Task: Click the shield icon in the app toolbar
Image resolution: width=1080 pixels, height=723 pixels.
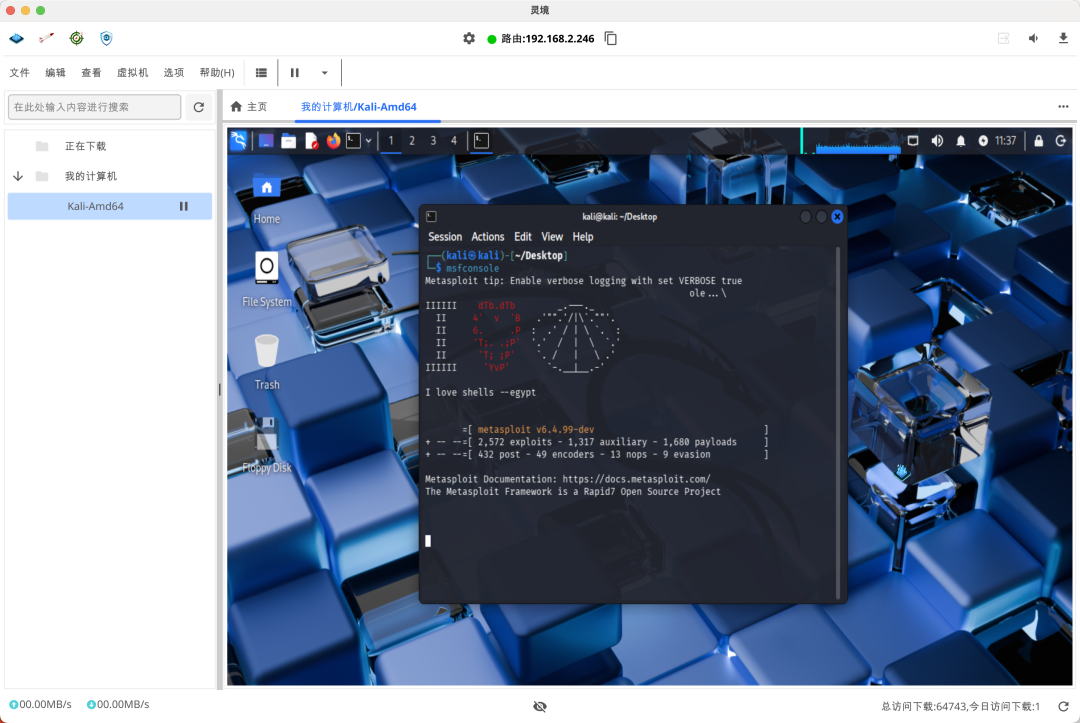Action: coord(106,38)
